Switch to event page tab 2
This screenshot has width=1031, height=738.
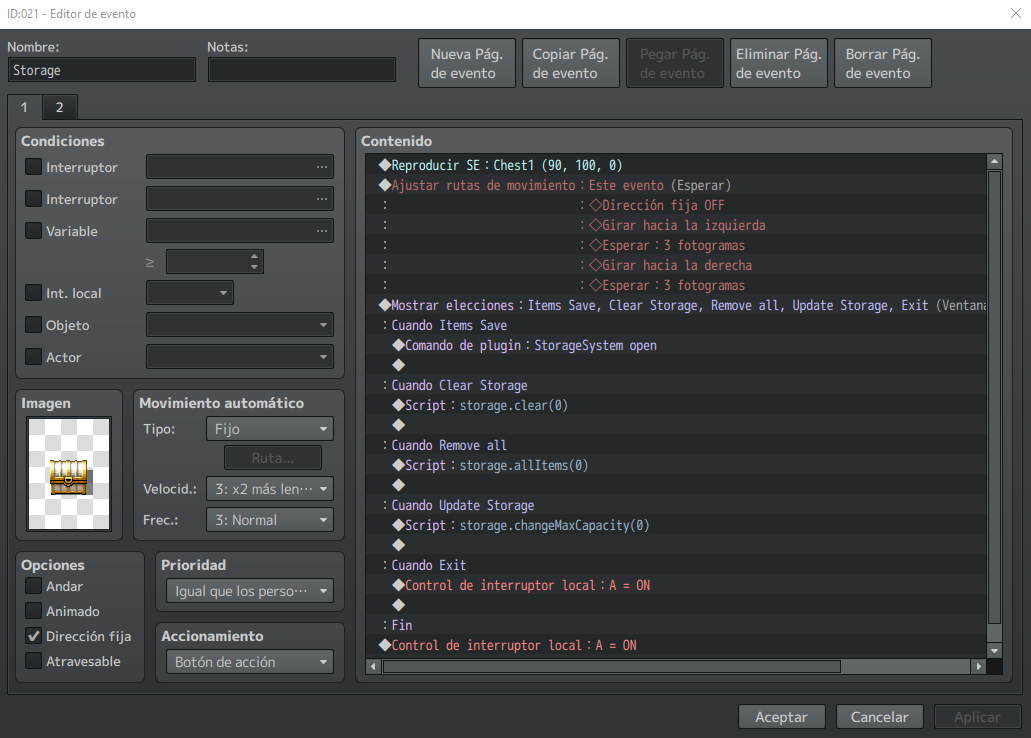[60, 107]
